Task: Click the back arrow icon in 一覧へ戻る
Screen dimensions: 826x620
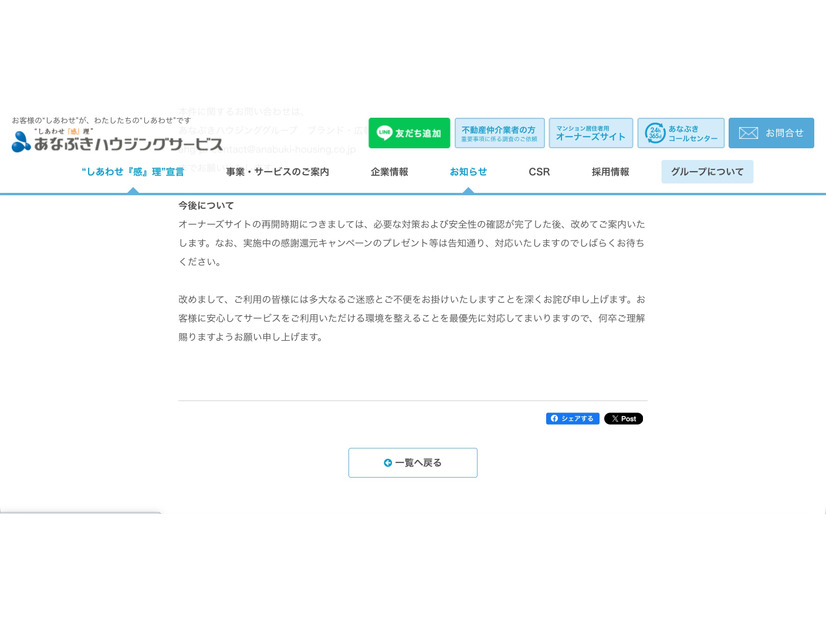Action: (388, 463)
